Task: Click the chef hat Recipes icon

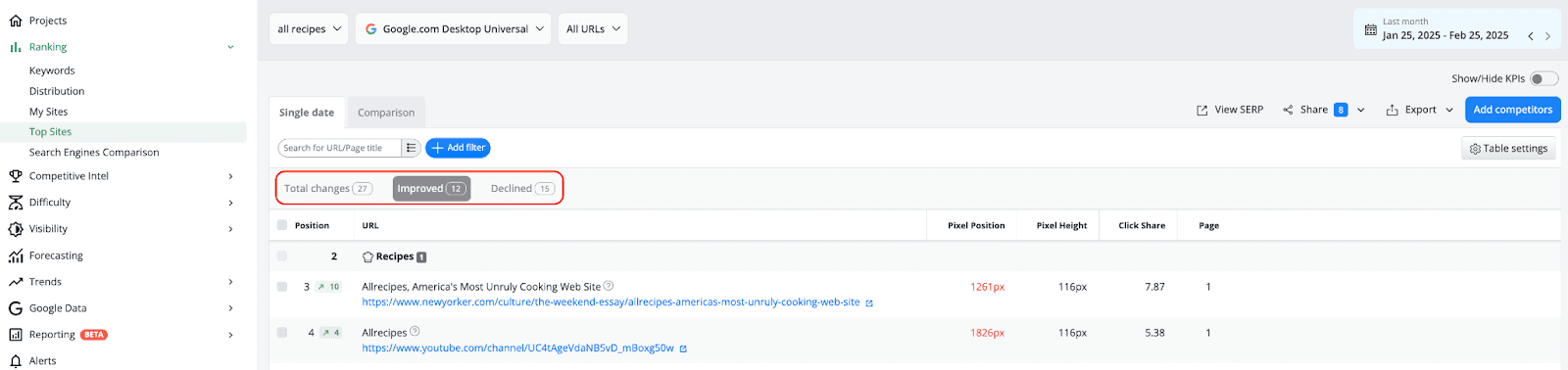Action: point(367,256)
